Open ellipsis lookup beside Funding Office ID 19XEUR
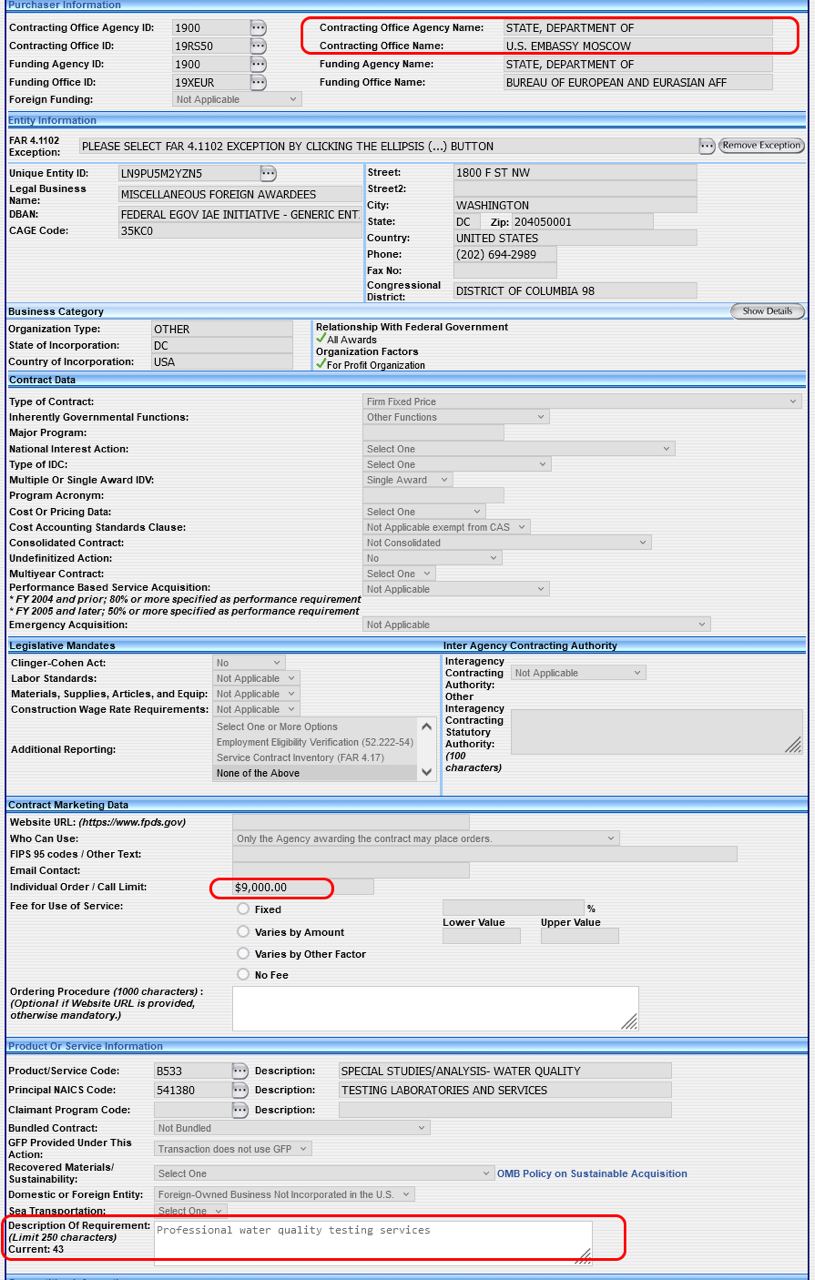 tap(258, 82)
